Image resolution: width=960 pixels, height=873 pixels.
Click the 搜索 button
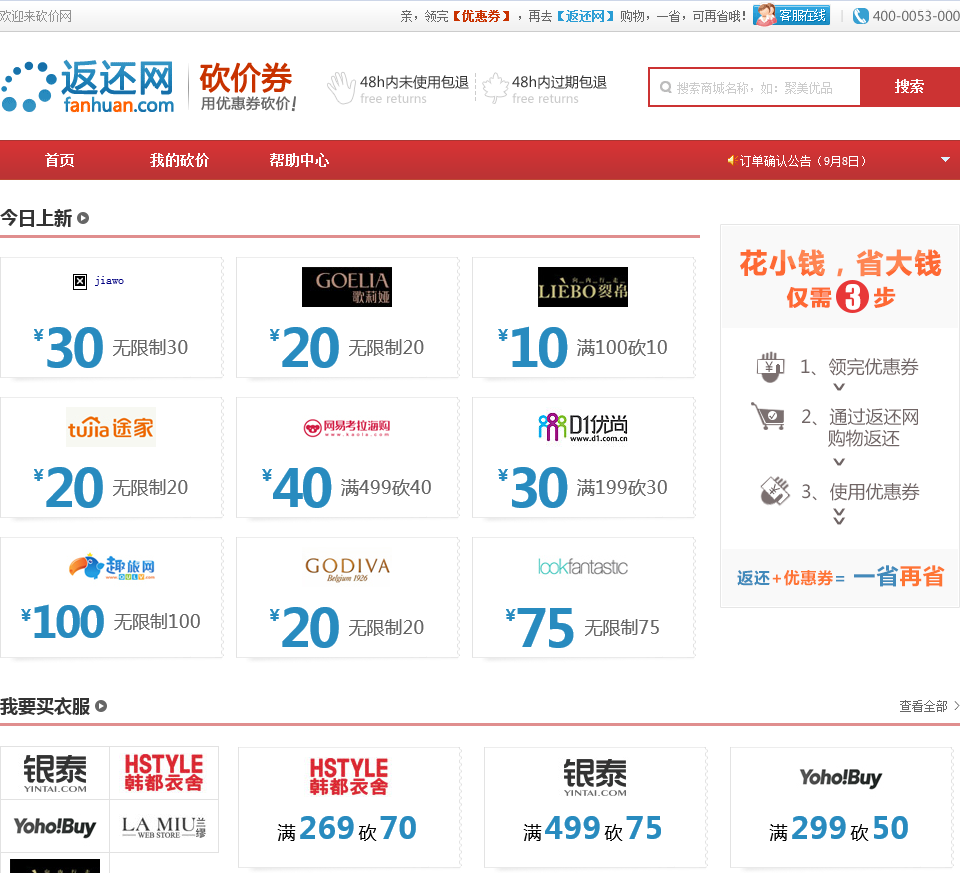point(909,87)
